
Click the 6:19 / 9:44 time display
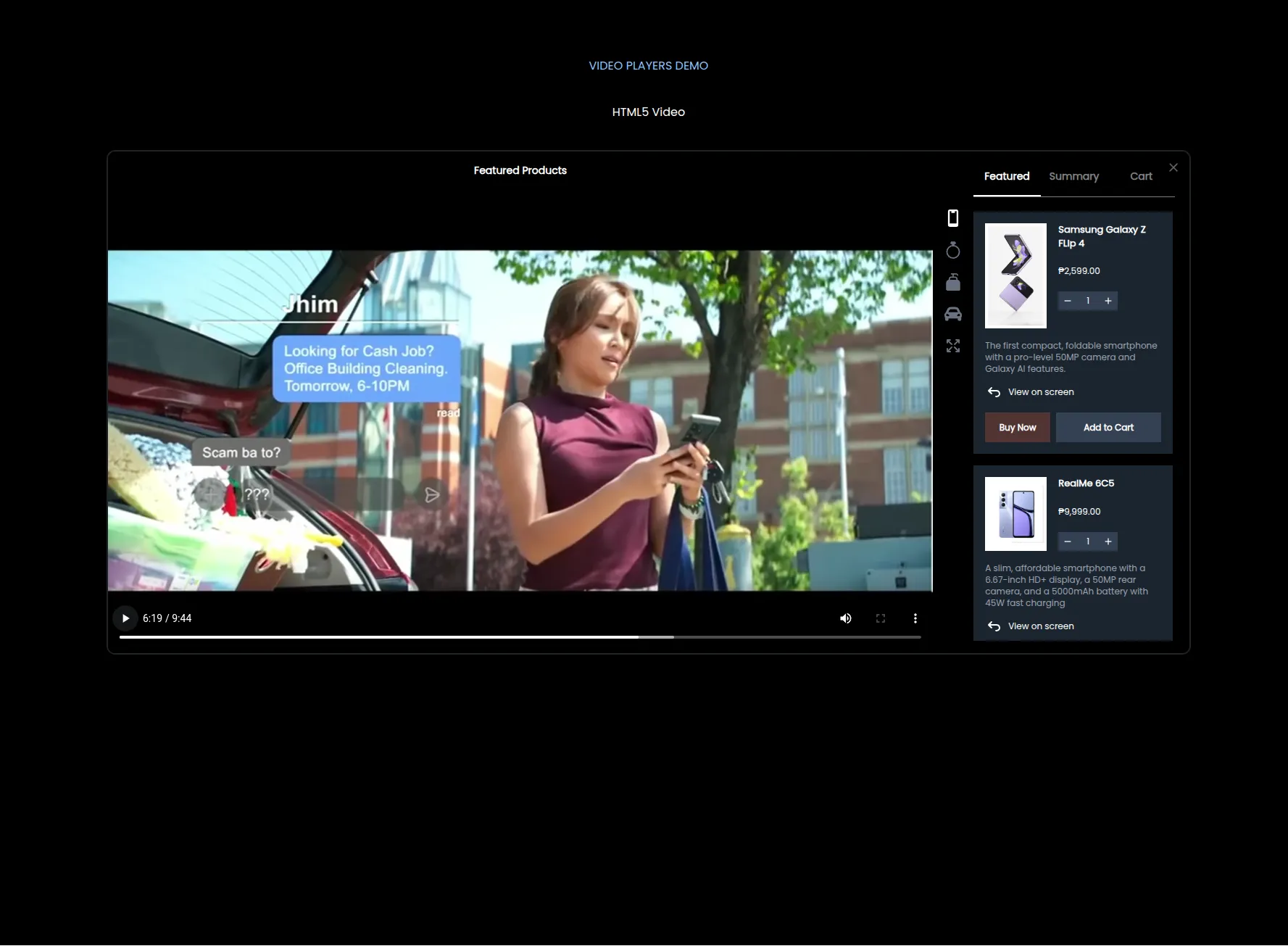[167, 618]
